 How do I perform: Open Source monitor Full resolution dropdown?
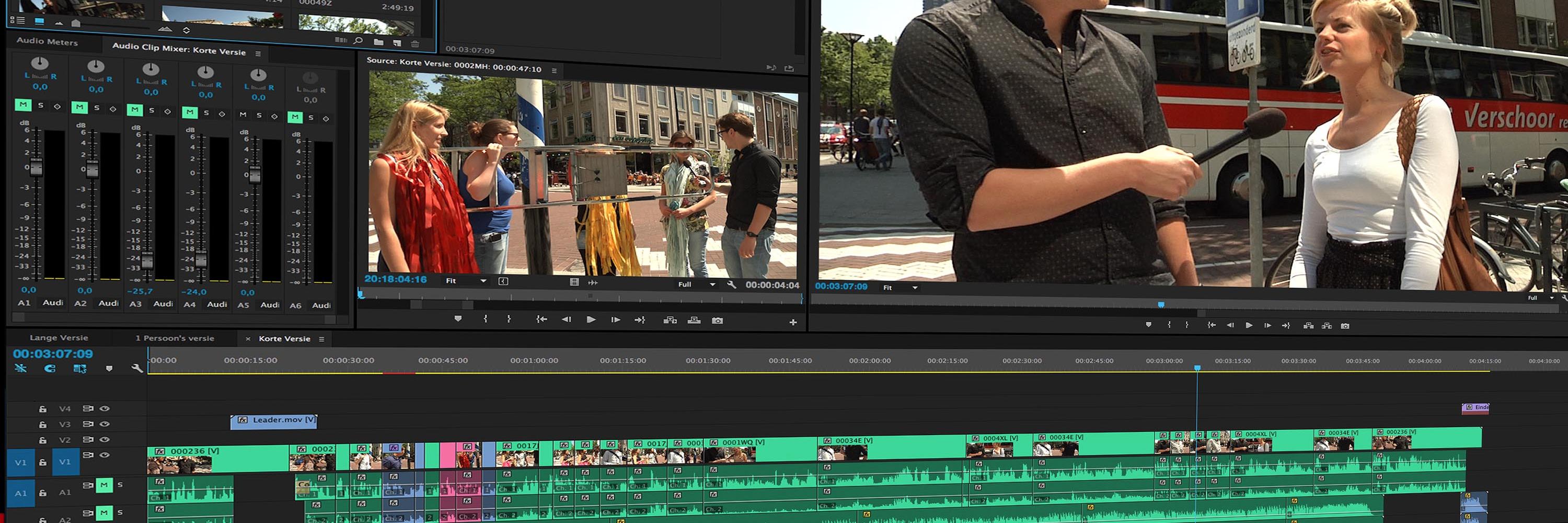[x=697, y=285]
